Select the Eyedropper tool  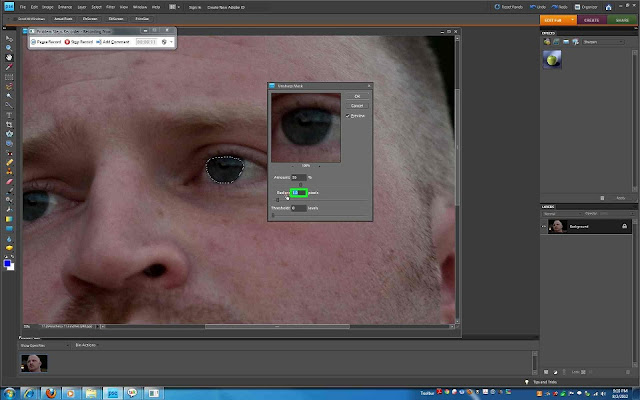coord(9,67)
